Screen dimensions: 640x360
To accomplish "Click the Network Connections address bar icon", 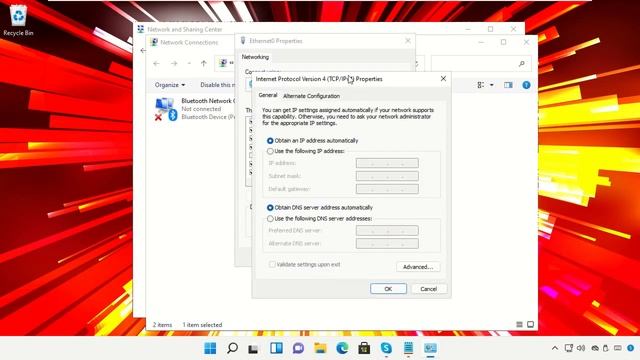I will point(223,63).
